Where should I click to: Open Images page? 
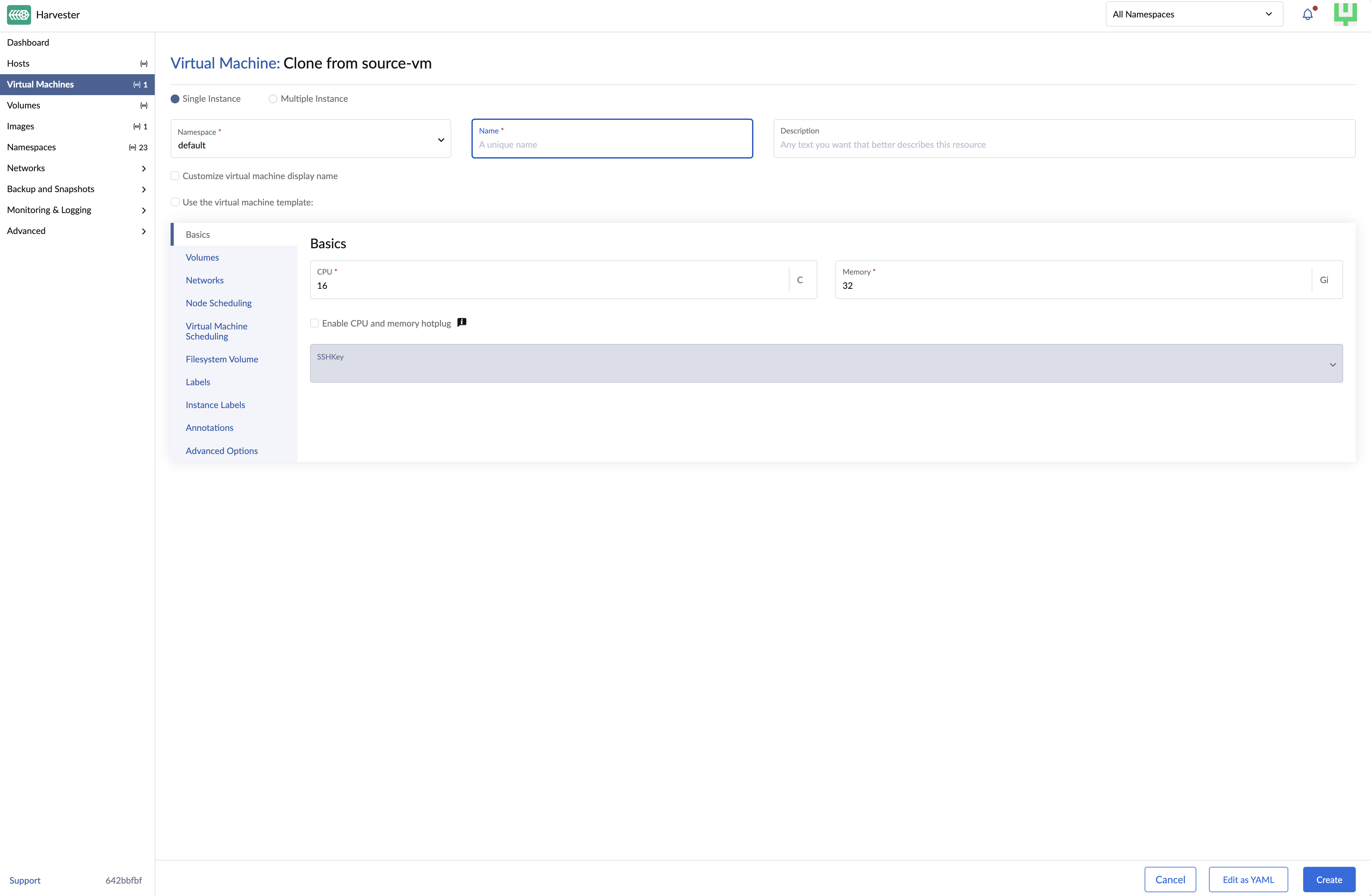77,126
